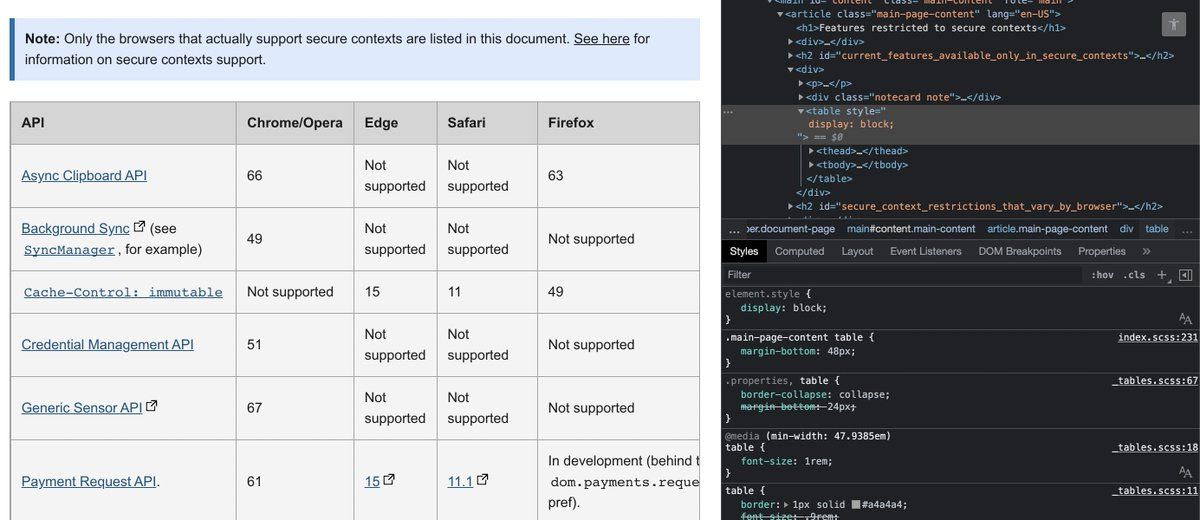This screenshot has height=520, width=1200.
Task: Expand the thead node
Action: pyautogui.click(x=812, y=151)
